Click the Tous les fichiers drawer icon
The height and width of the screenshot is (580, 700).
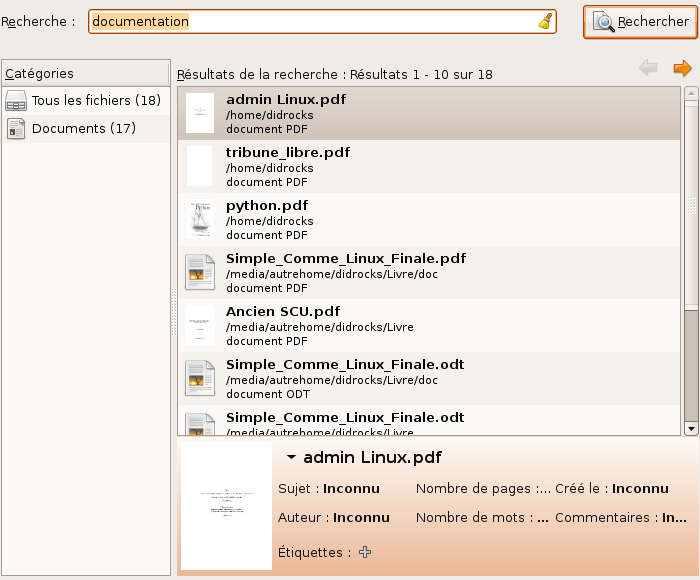pos(16,100)
